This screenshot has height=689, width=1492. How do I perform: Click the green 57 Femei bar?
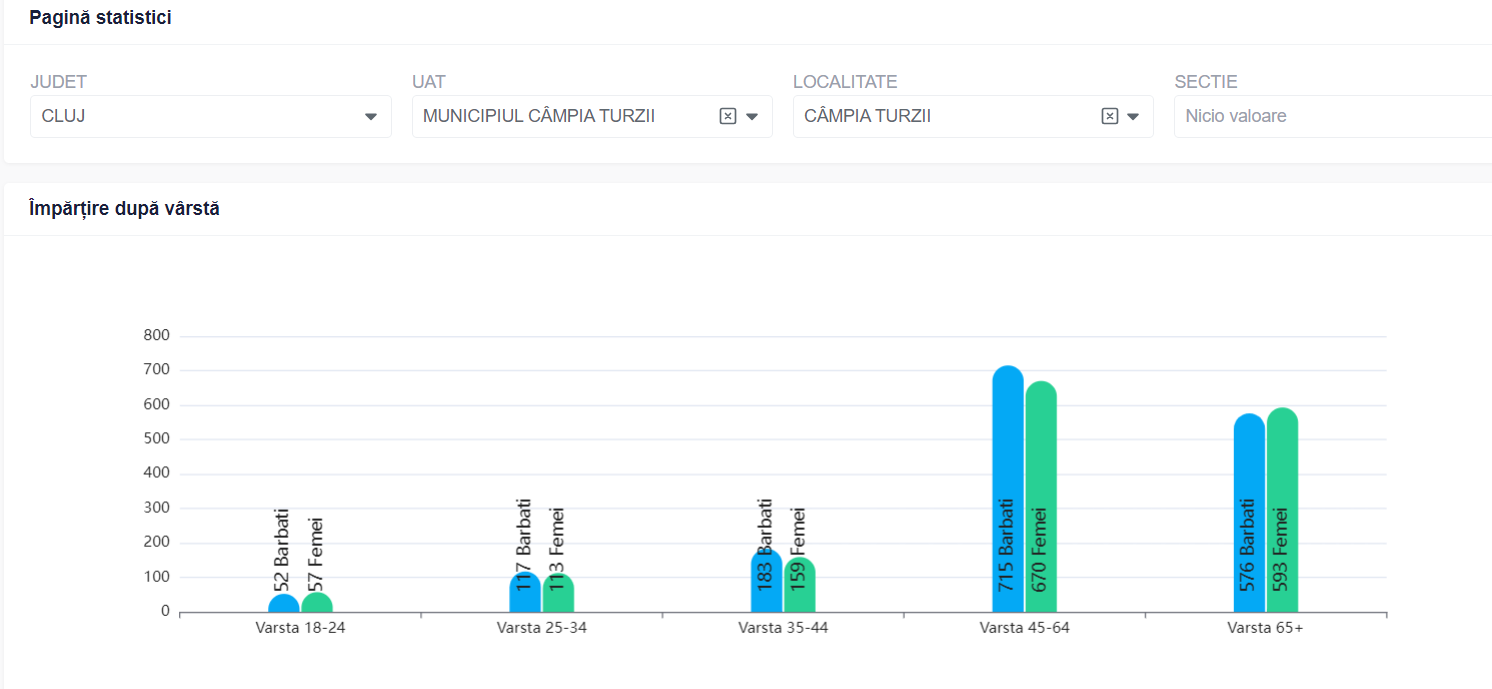[317, 603]
